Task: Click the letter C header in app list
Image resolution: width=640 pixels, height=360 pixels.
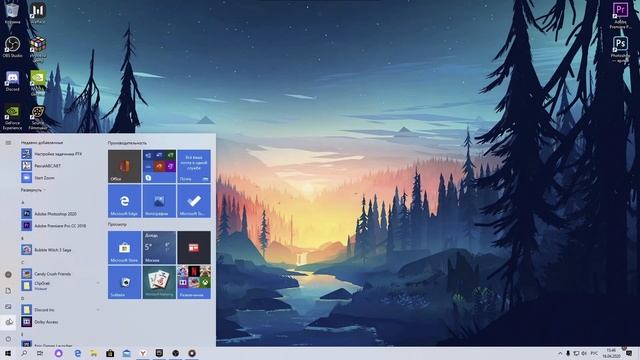Action: [x=23, y=262]
